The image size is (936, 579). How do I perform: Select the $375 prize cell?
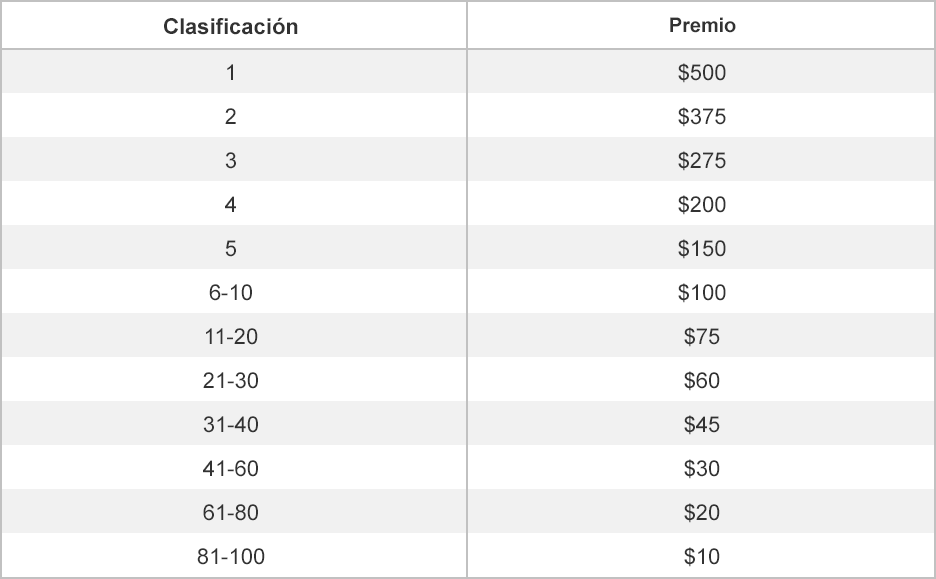[x=701, y=115]
